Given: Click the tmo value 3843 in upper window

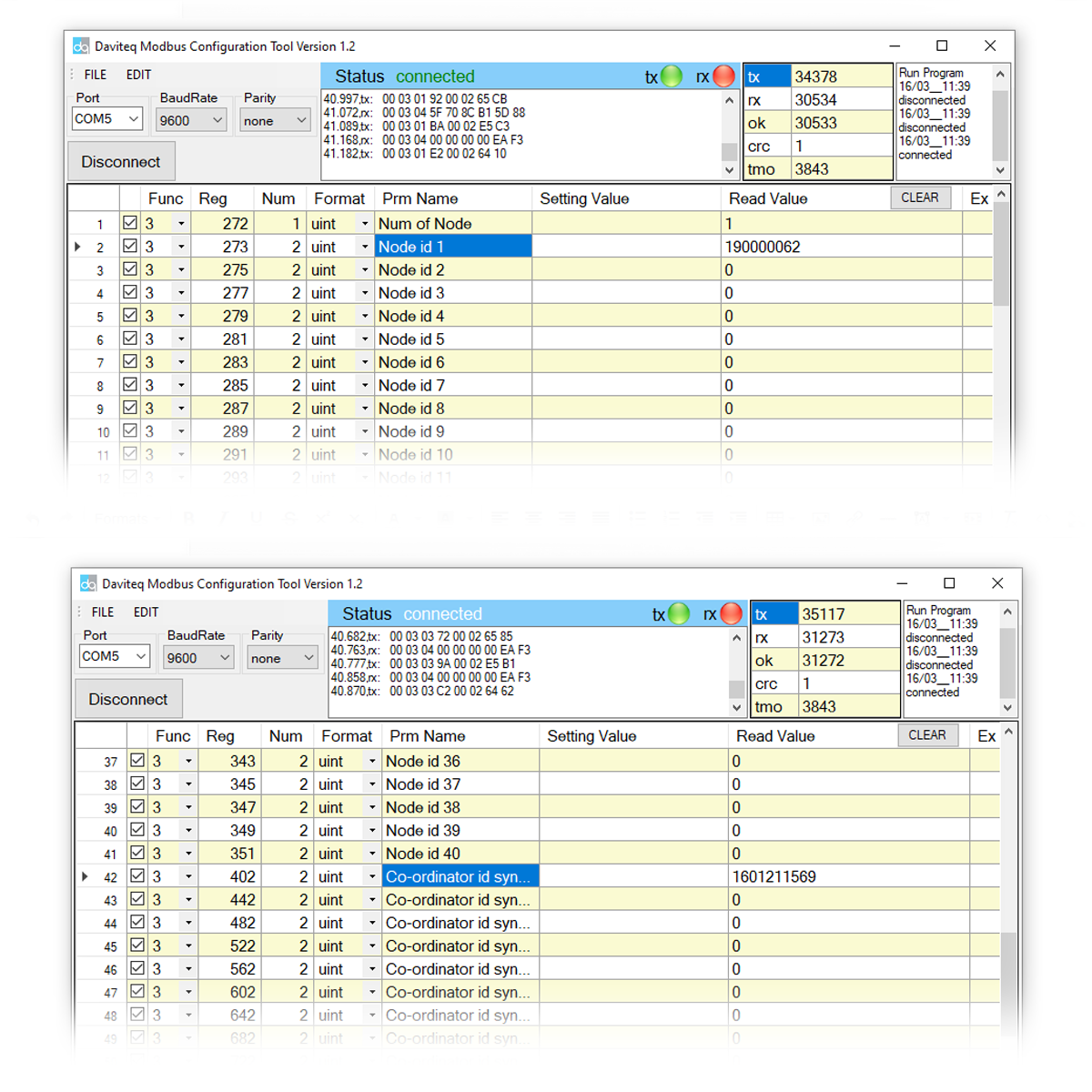Looking at the screenshot, I should click(x=842, y=169).
